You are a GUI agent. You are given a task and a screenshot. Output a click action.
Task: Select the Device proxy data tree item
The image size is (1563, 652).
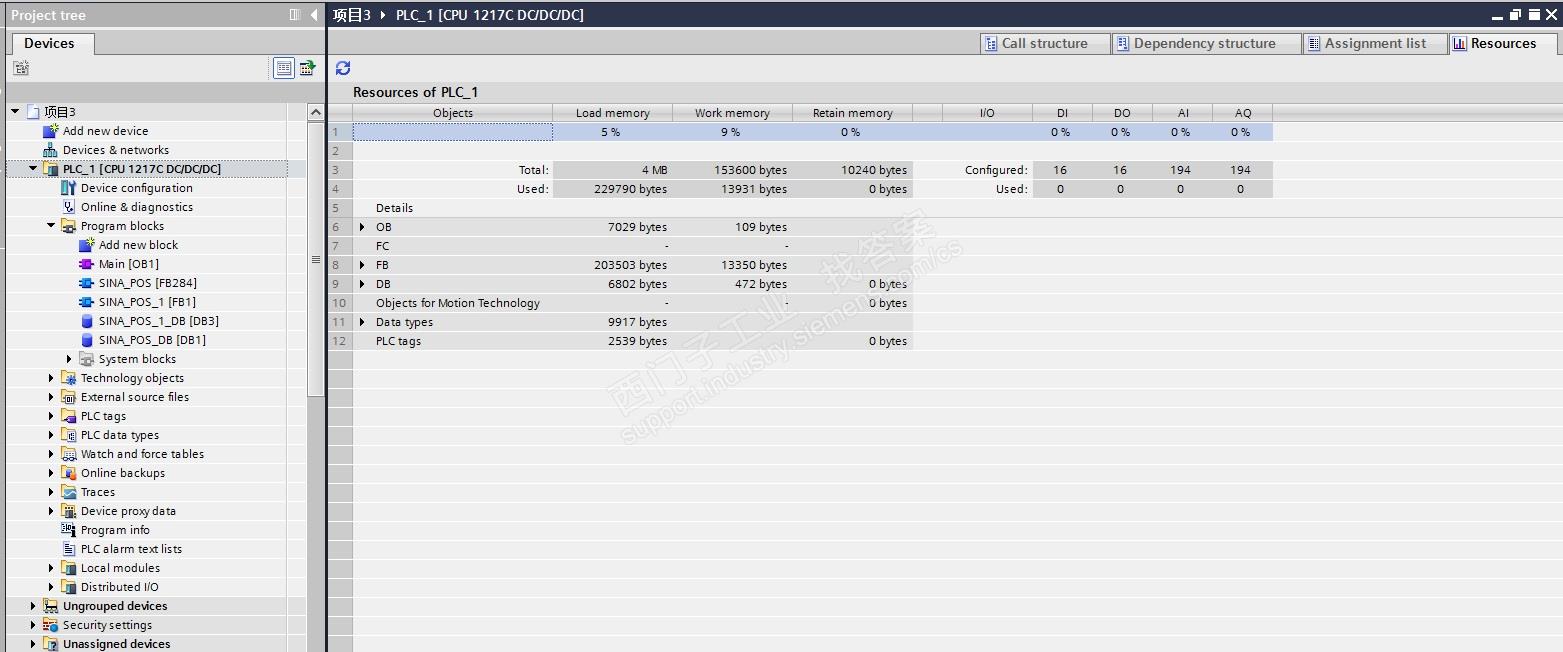pos(128,511)
